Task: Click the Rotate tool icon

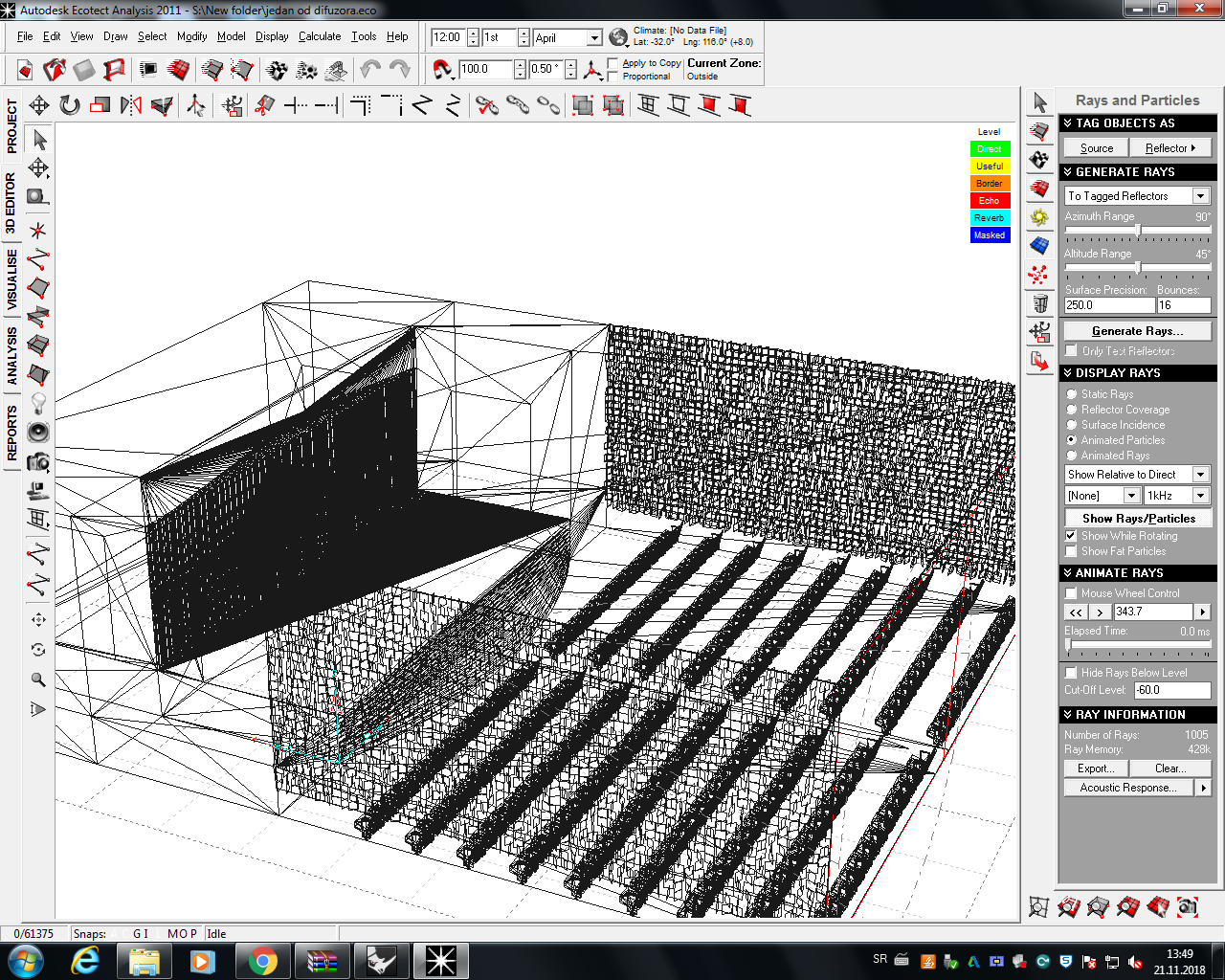Action: [x=70, y=105]
